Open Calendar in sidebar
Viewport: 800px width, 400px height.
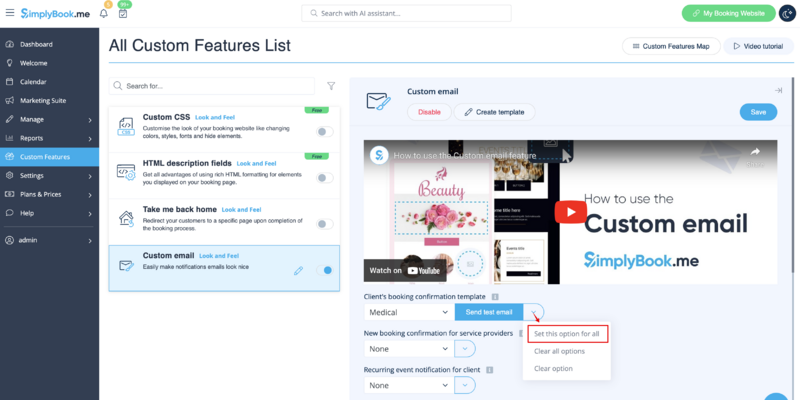pos(49,82)
